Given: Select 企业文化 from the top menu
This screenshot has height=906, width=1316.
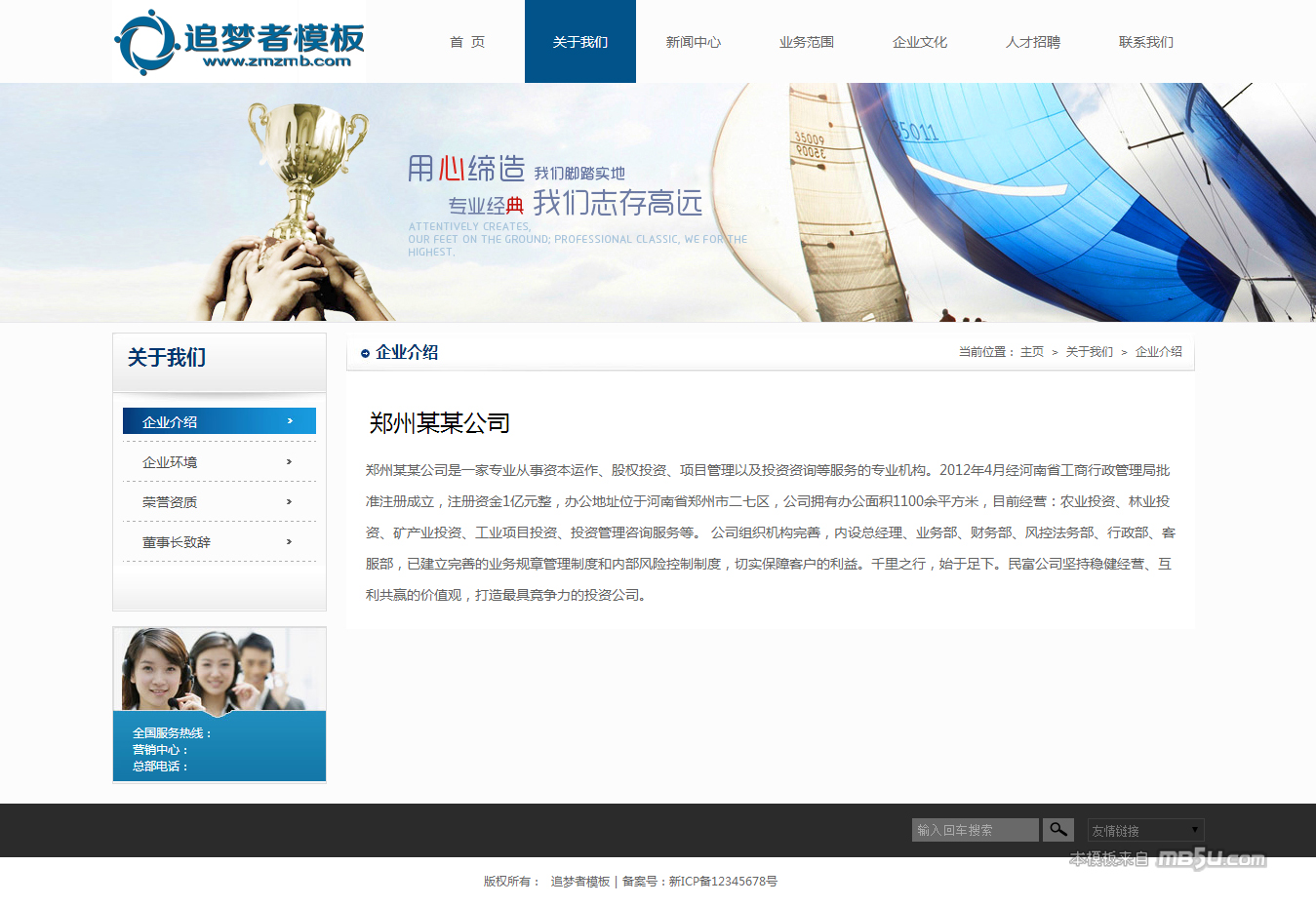Looking at the screenshot, I should point(919,42).
